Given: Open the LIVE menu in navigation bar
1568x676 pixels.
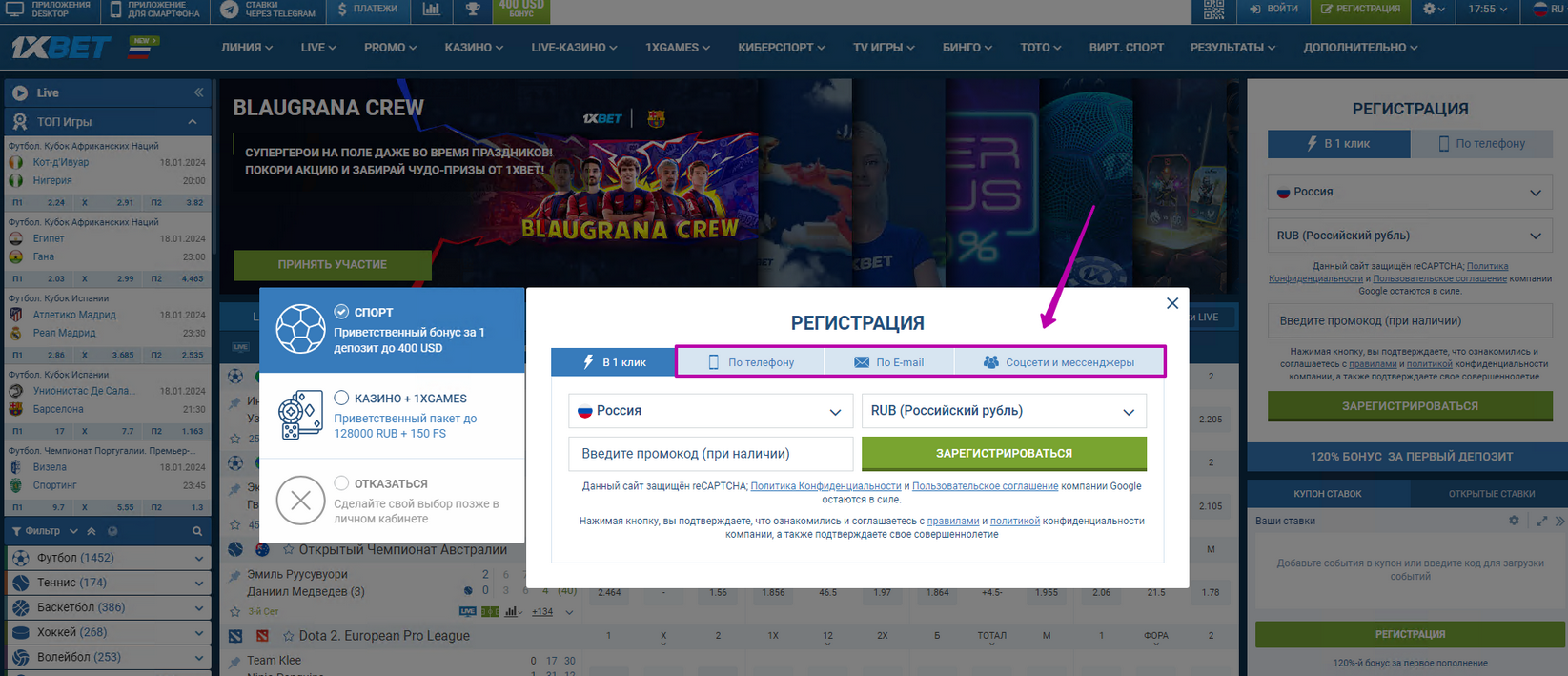Looking at the screenshot, I should click(x=318, y=47).
